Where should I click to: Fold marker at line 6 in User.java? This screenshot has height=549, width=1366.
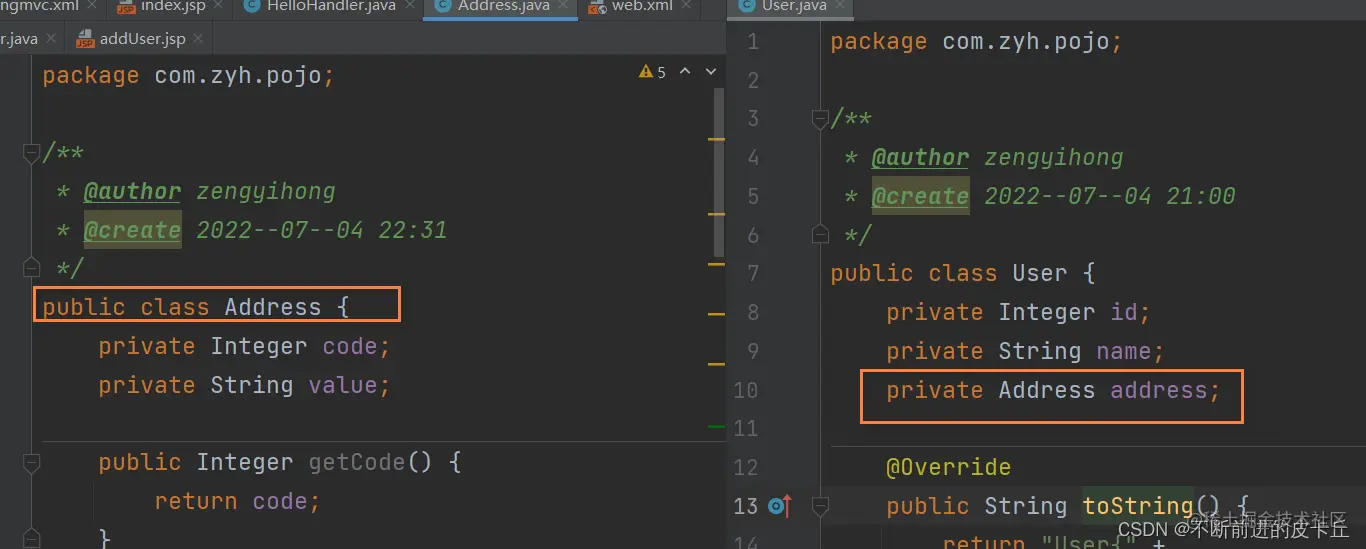pos(820,235)
